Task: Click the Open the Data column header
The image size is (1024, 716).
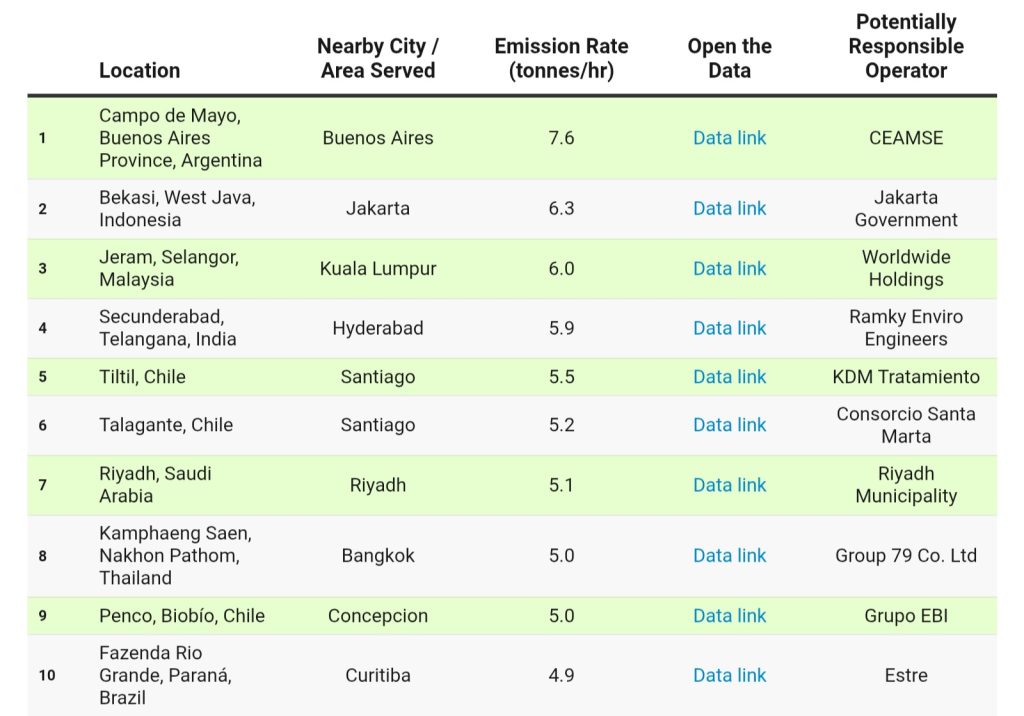Action: (729, 58)
